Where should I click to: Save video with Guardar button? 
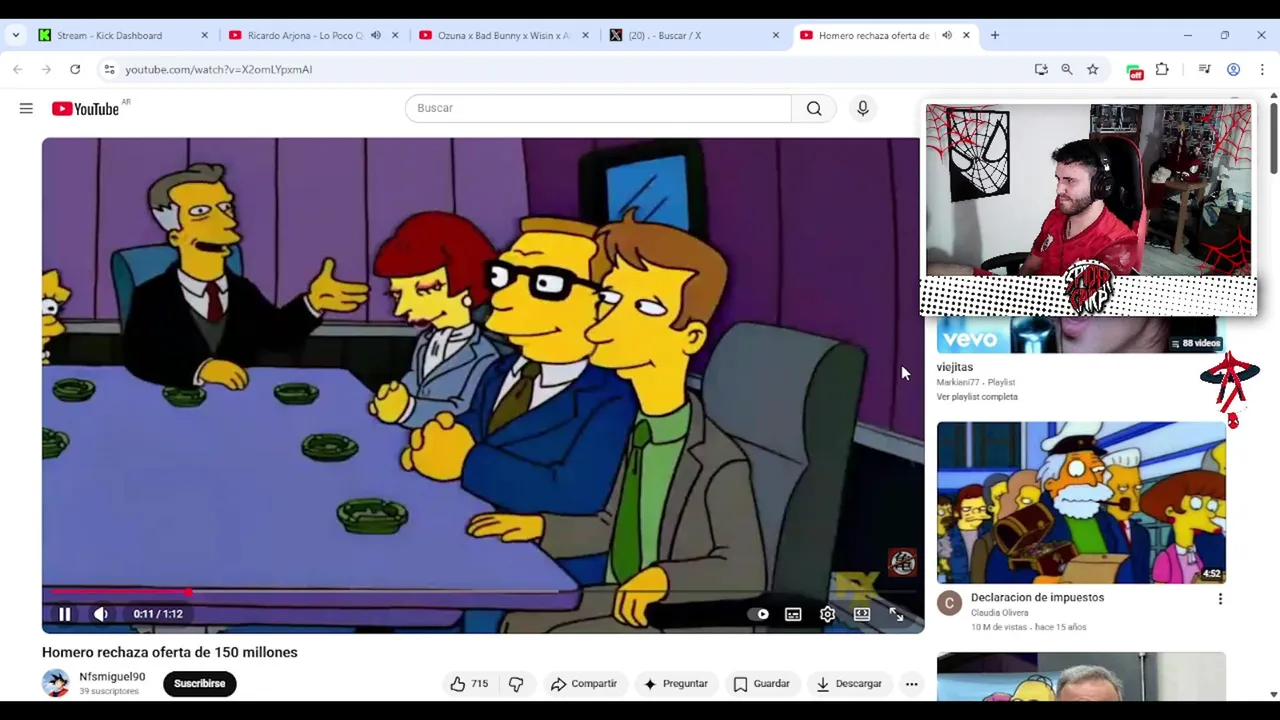pos(761,684)
